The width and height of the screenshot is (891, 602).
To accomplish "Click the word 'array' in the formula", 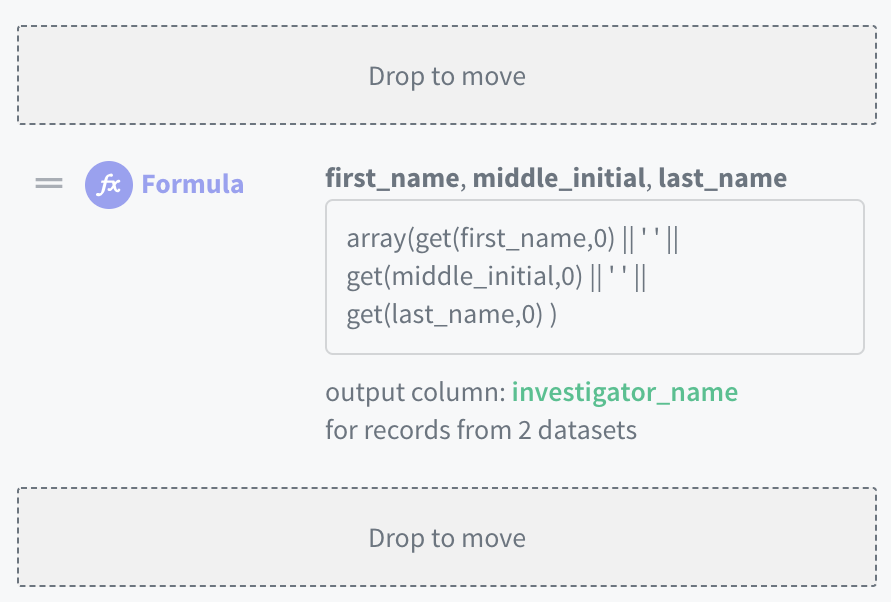I will point(370,240).
